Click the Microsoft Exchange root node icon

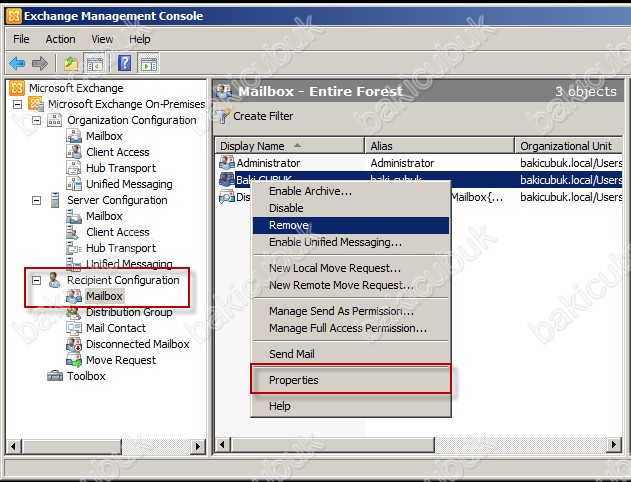pos(17,88)
